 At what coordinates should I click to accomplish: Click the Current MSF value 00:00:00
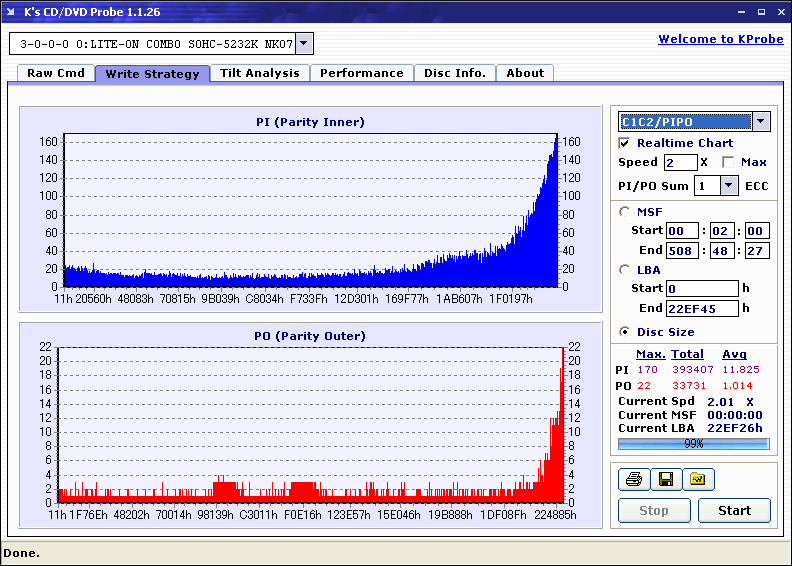click(734, 415)
